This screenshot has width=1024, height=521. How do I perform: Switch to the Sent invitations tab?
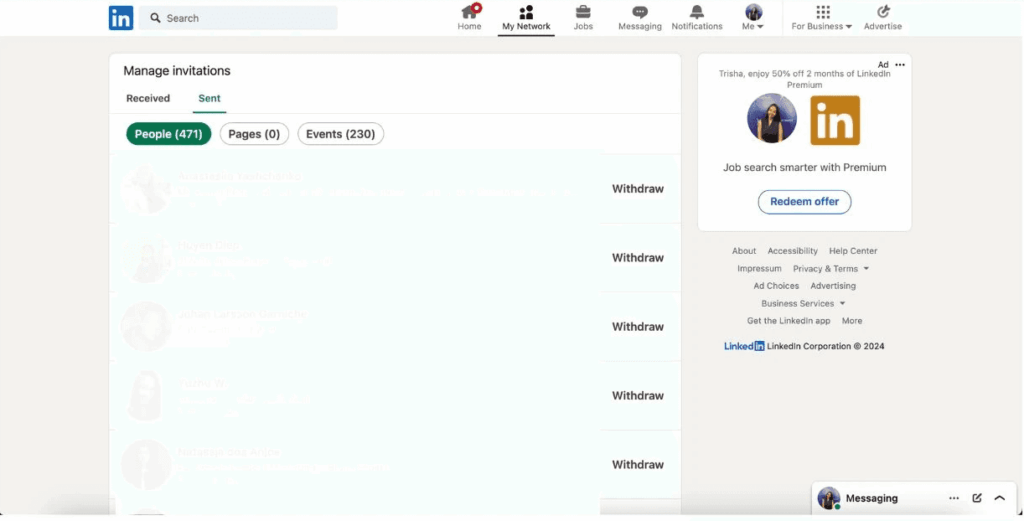point(209,98)
